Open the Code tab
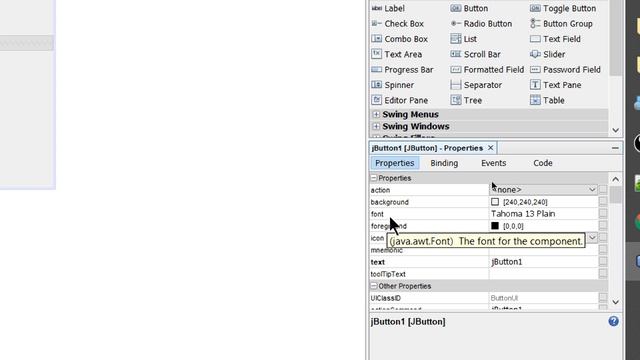This screenshot has height=360, width=640. (x=543, y=163)
